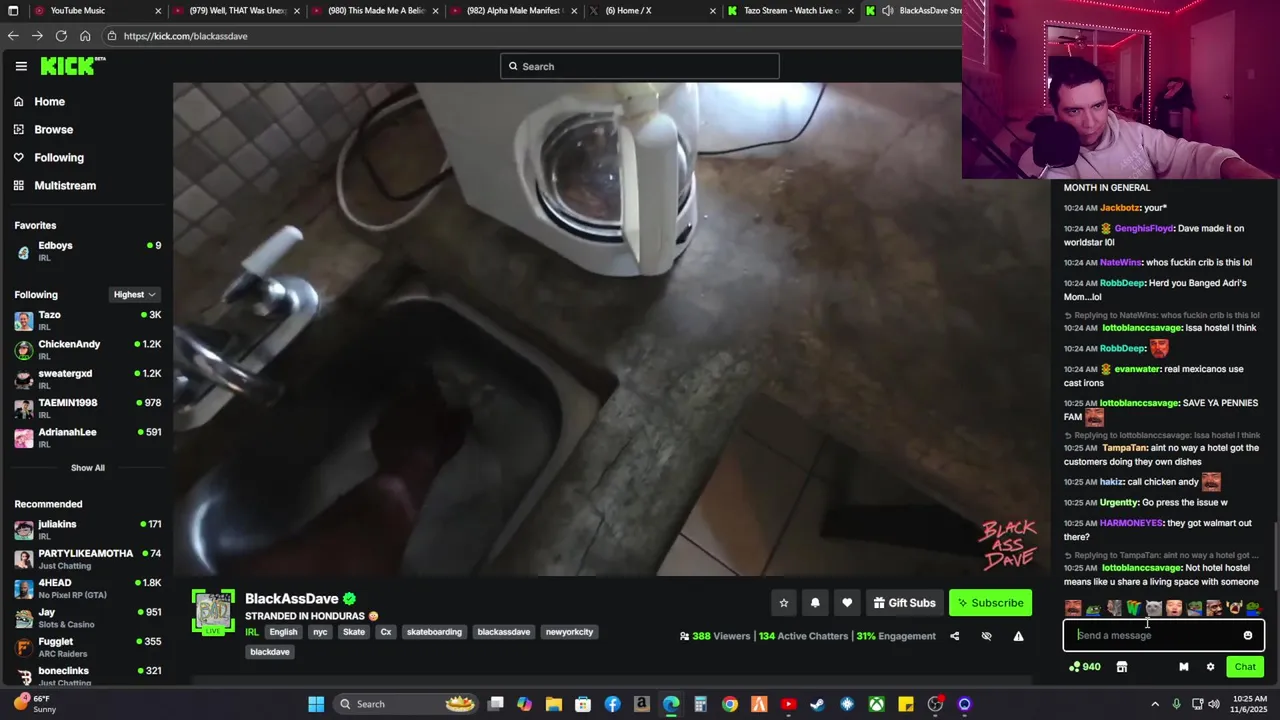The height and width of the screenshot is (720, 1280).
Task: Click the green Subscribe button
Action: pyautogui.click(x=990, y=603)
